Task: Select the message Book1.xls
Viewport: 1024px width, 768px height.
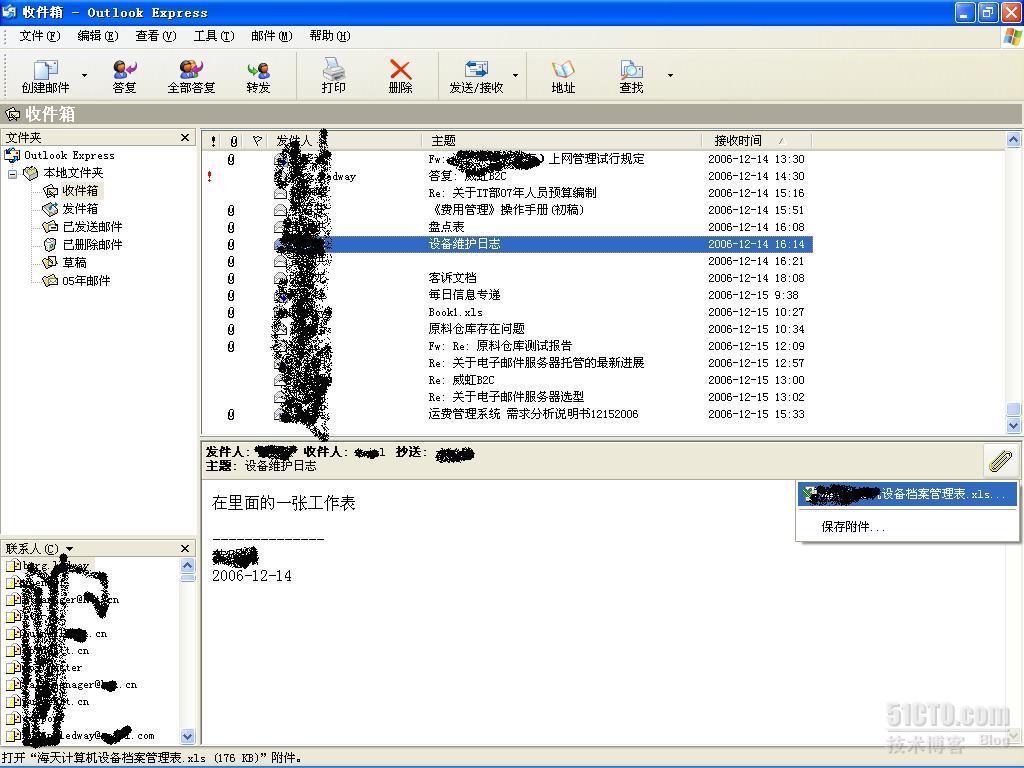Action: (507, 312)
